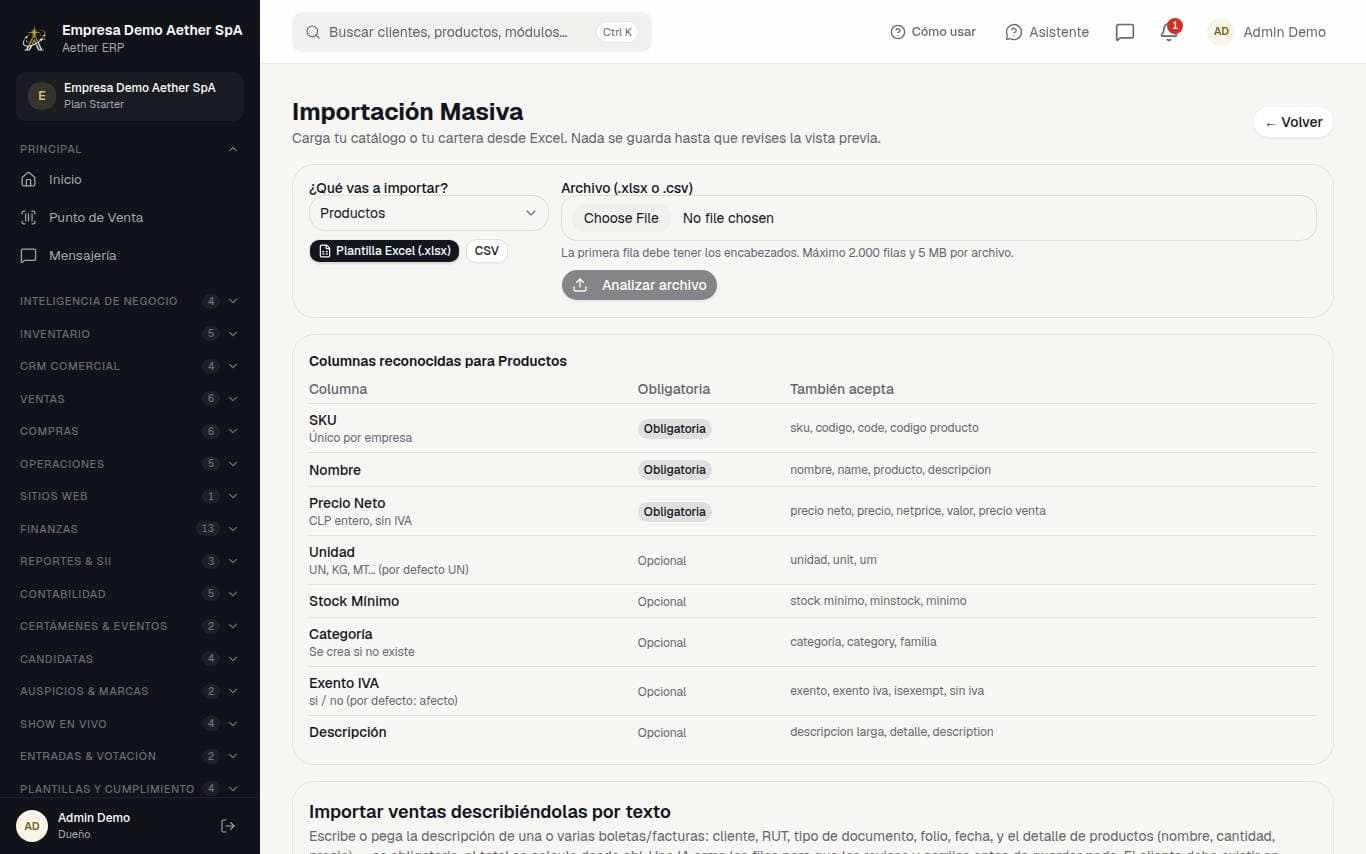Open the messages chat icon in header

pyautogui.click(x=1125, y=32)
